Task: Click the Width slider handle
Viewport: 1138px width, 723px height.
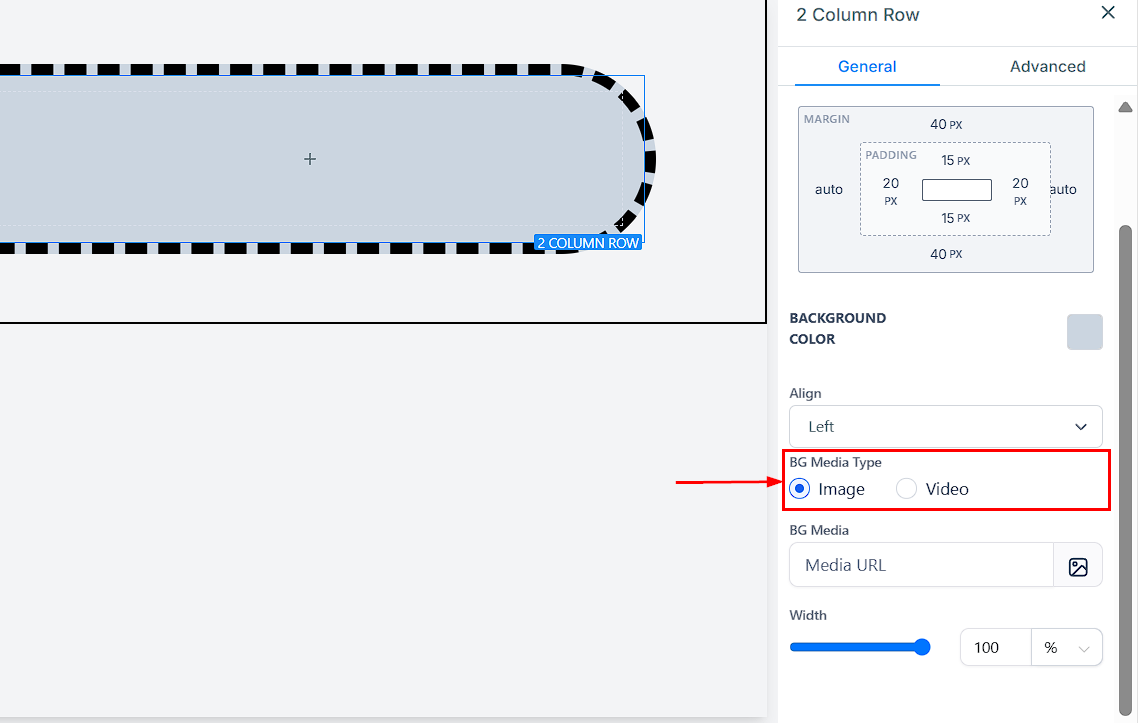Action: (x=921, y=647)
